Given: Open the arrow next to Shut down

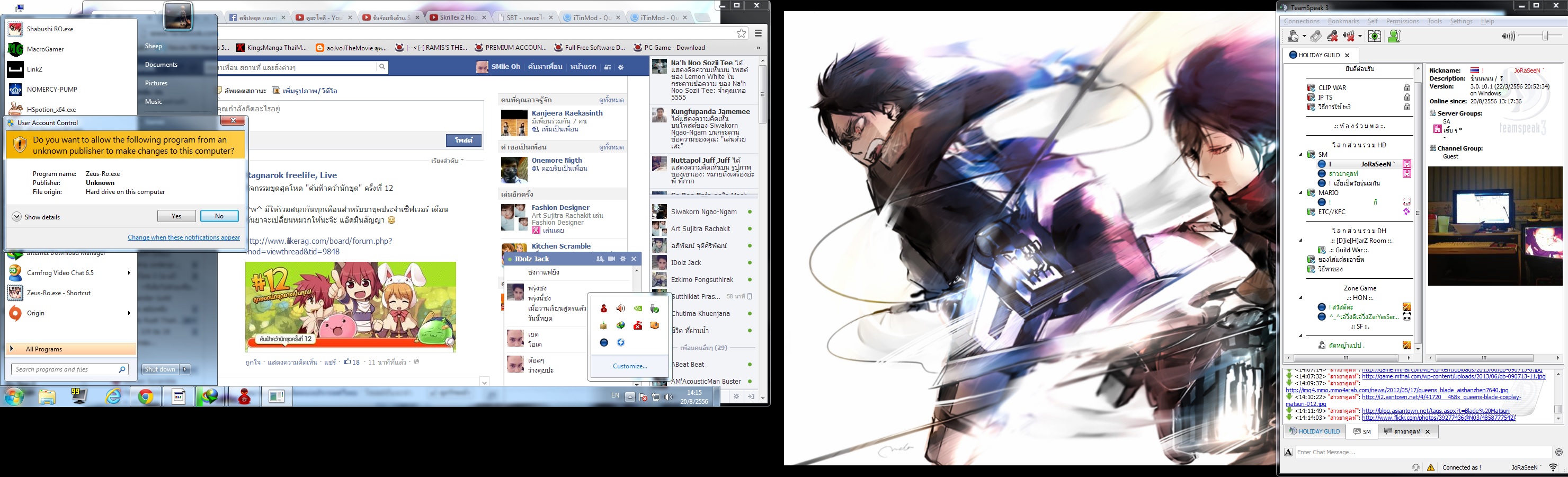Looking at the screenshot, I should click(x=185, y=369).
